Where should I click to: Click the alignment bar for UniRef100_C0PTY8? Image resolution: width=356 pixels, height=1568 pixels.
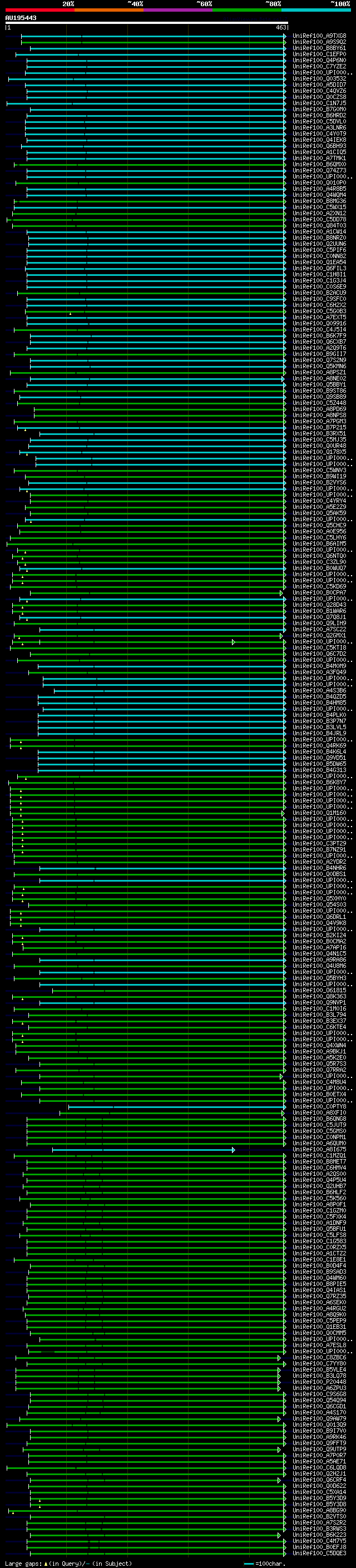[176, 1106]
